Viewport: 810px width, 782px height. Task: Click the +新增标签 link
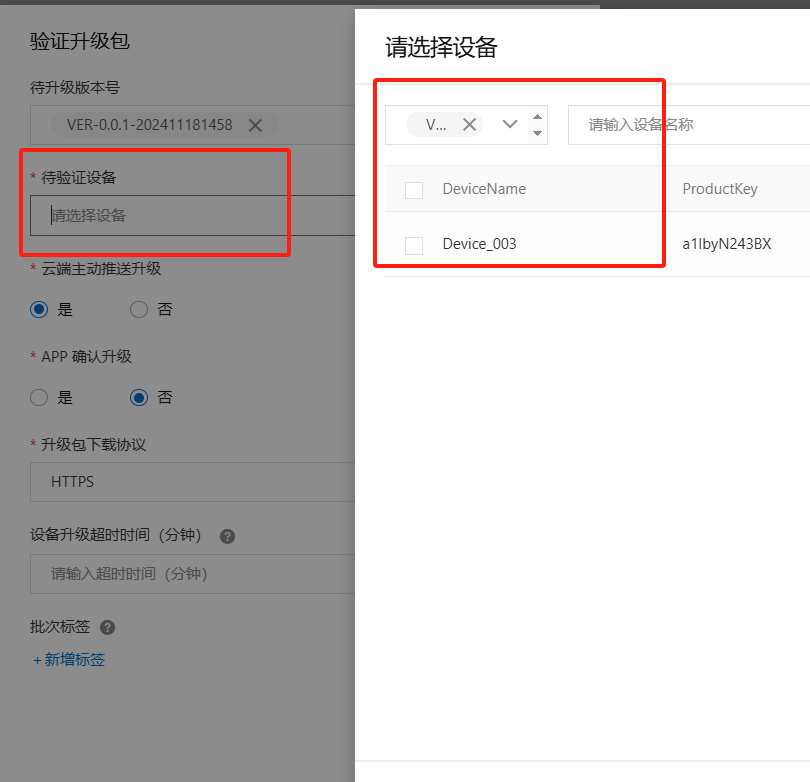tap(68, 659)
